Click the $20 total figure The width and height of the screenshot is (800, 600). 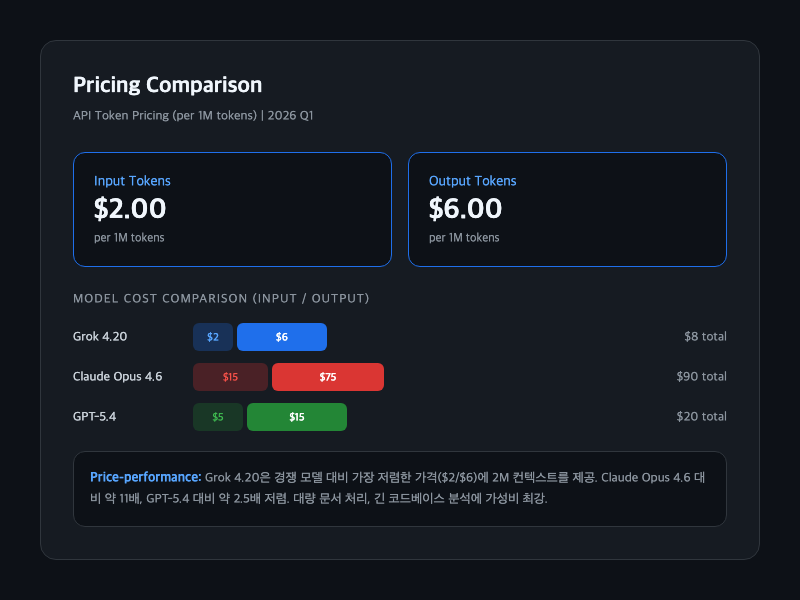701,417
